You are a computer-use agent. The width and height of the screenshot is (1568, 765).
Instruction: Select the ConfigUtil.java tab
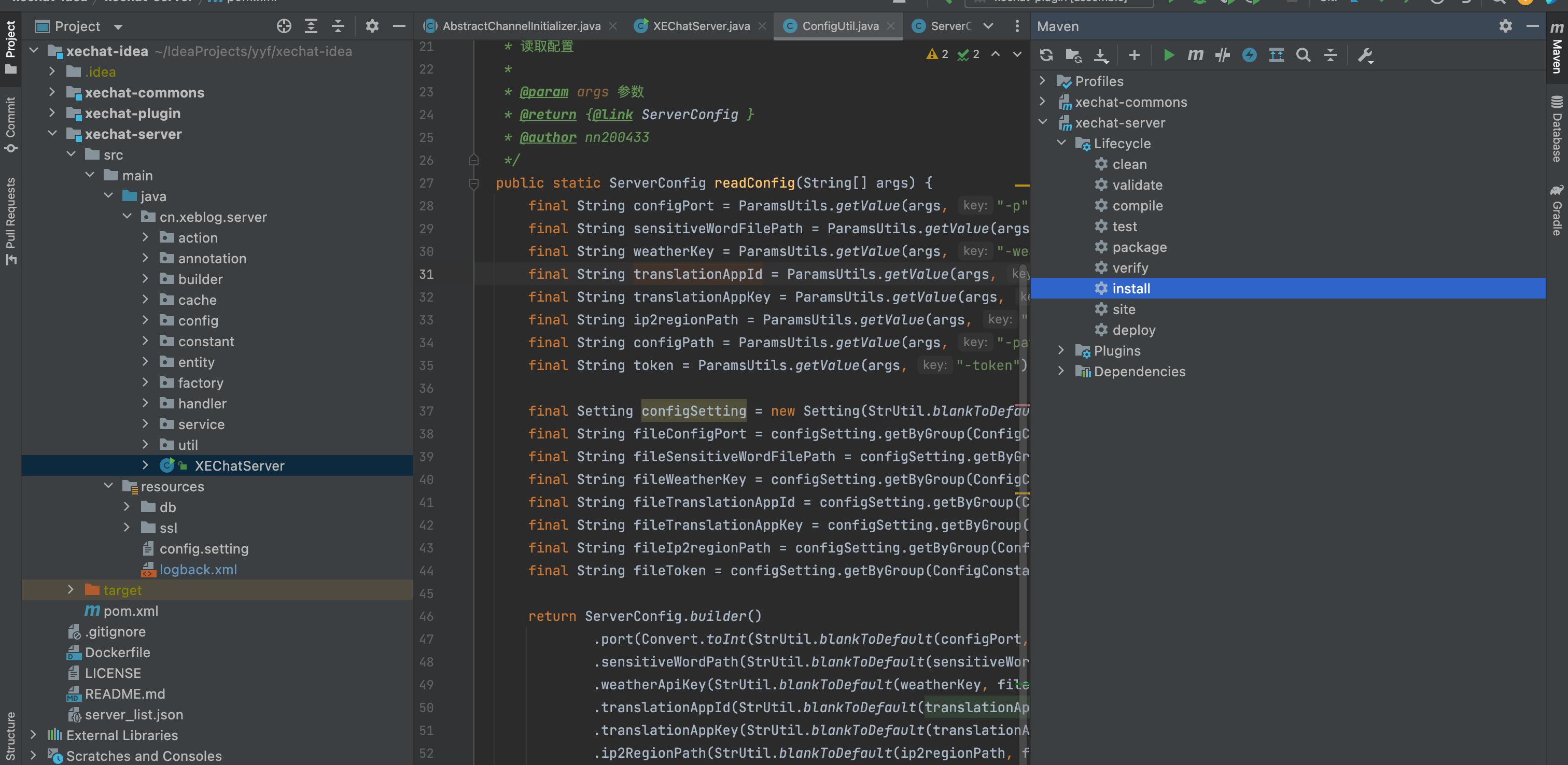[840, 26]
